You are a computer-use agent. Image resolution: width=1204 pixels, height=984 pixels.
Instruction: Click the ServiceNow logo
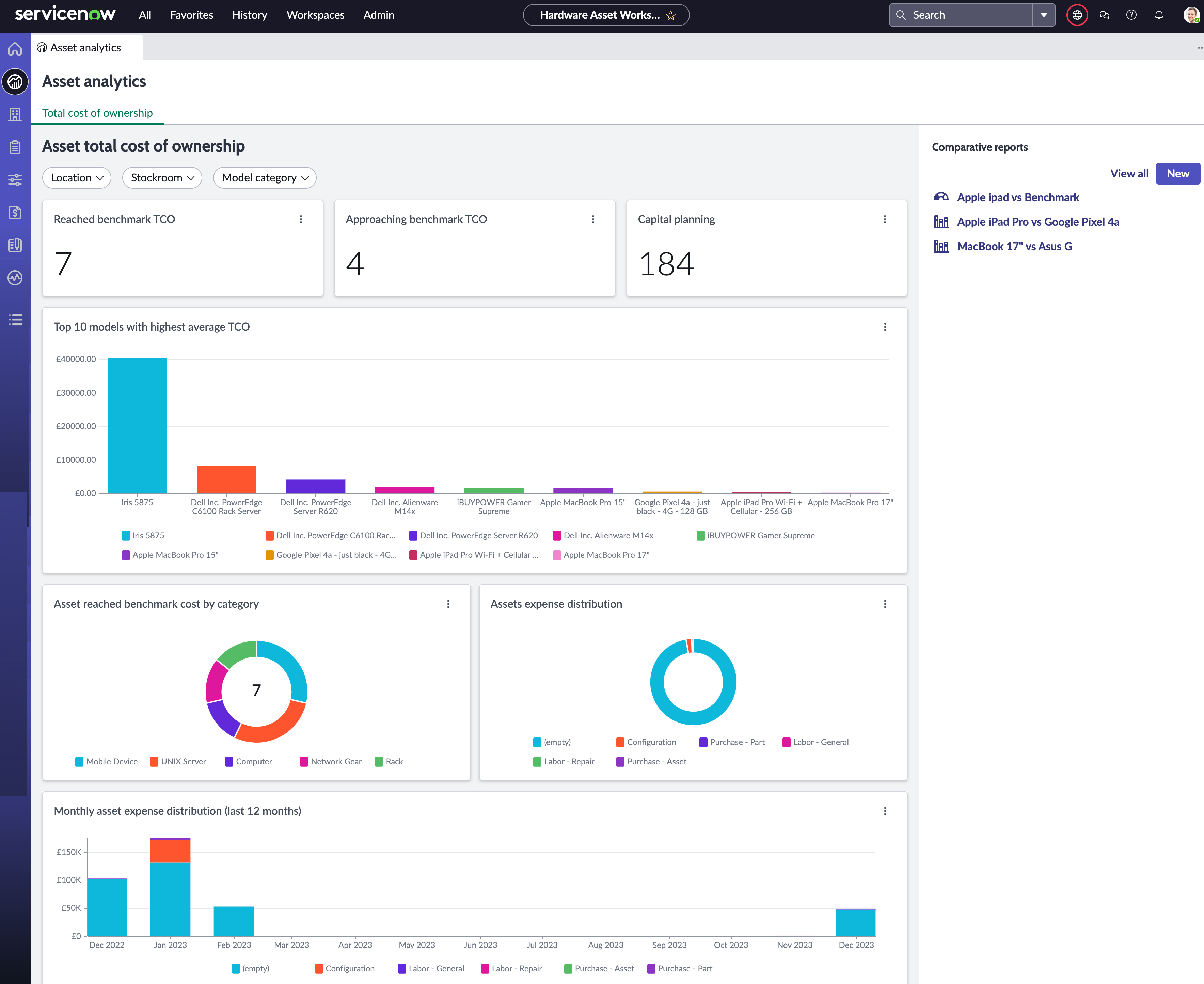[65, 14]
